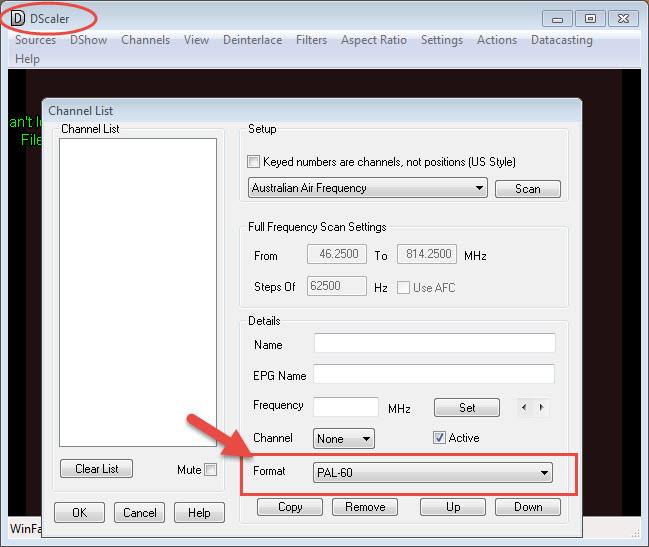Enable keyed numbers are channels checkbox
The image size is (649, 547).
click(x=253, y=161)
